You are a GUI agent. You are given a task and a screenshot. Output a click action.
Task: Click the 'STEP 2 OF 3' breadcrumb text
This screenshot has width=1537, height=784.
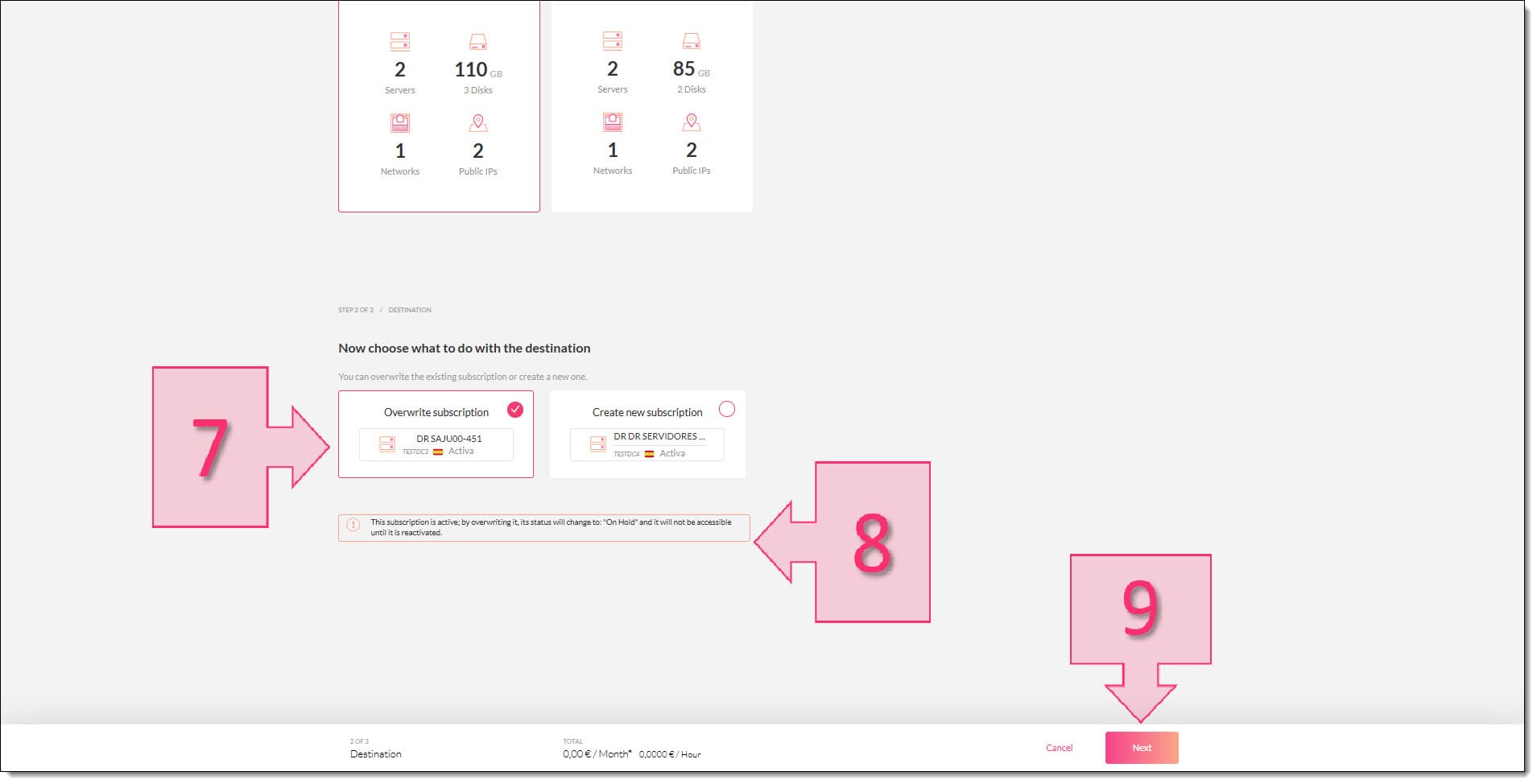tap(356, 310)
